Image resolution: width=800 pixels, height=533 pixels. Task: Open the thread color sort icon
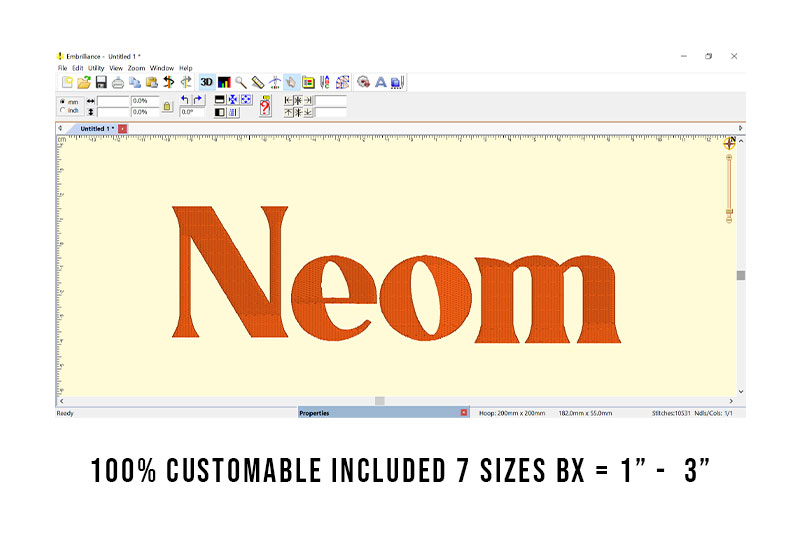coord(325,82)
